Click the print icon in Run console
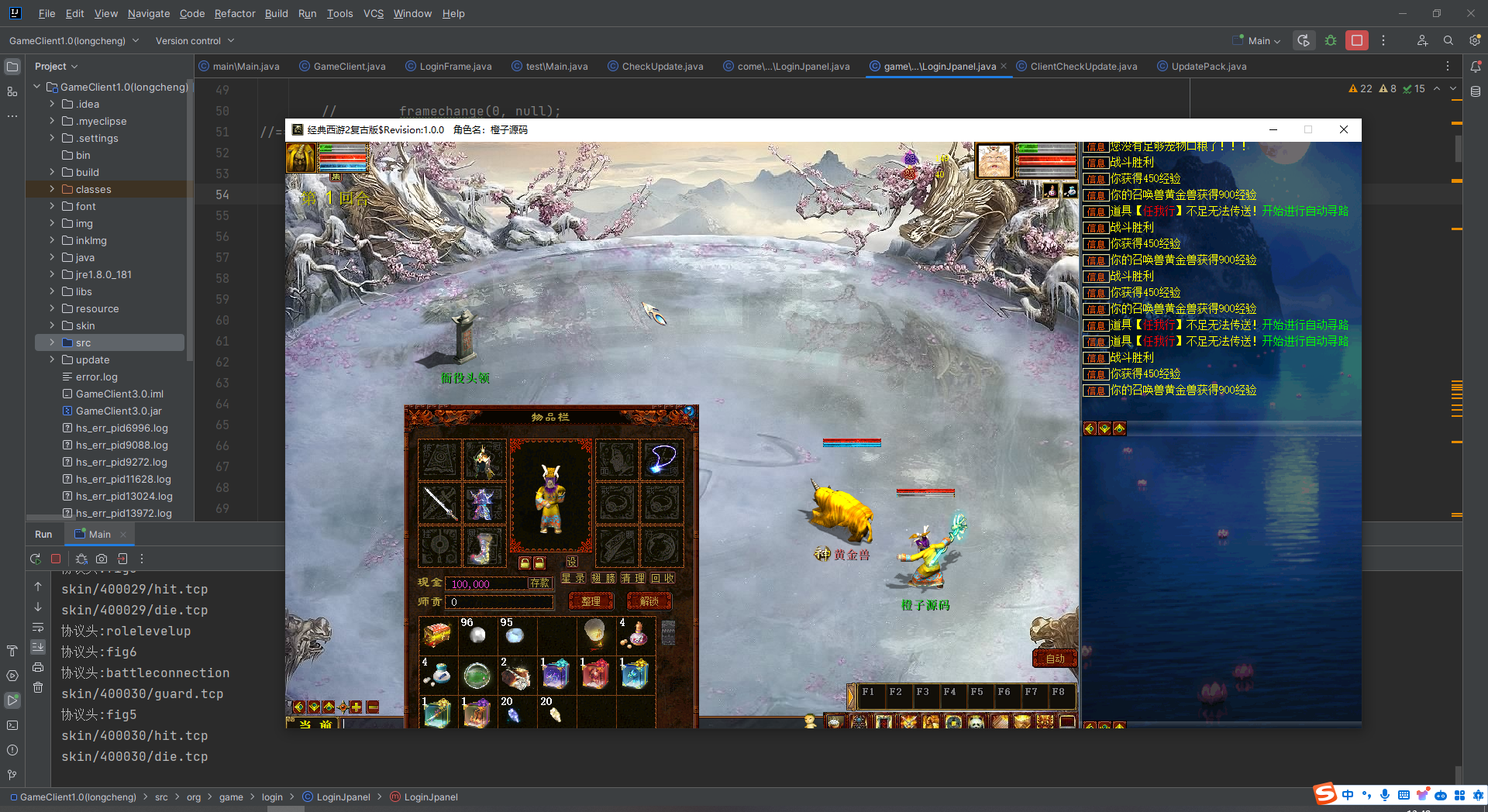Screen dimensions: 1488x812 (38, 667)
